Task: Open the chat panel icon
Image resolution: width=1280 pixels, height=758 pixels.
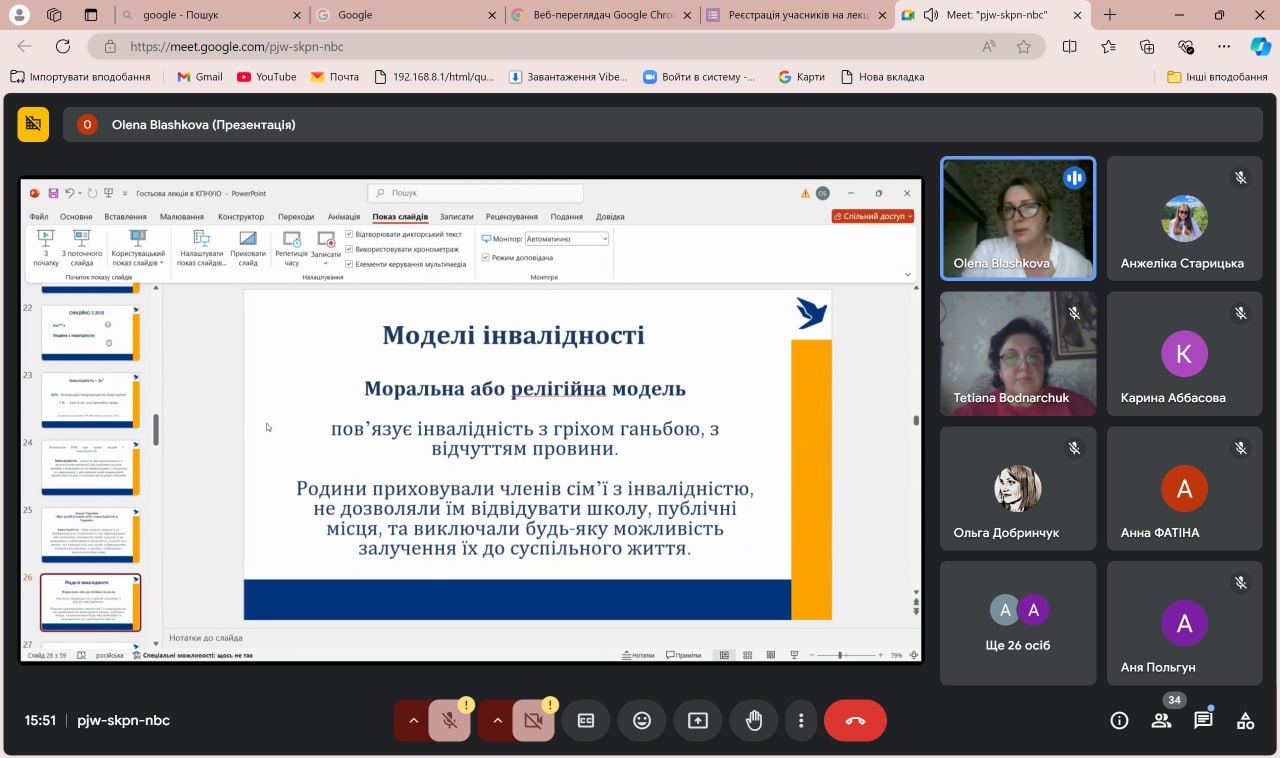Action: (1203, 720)
